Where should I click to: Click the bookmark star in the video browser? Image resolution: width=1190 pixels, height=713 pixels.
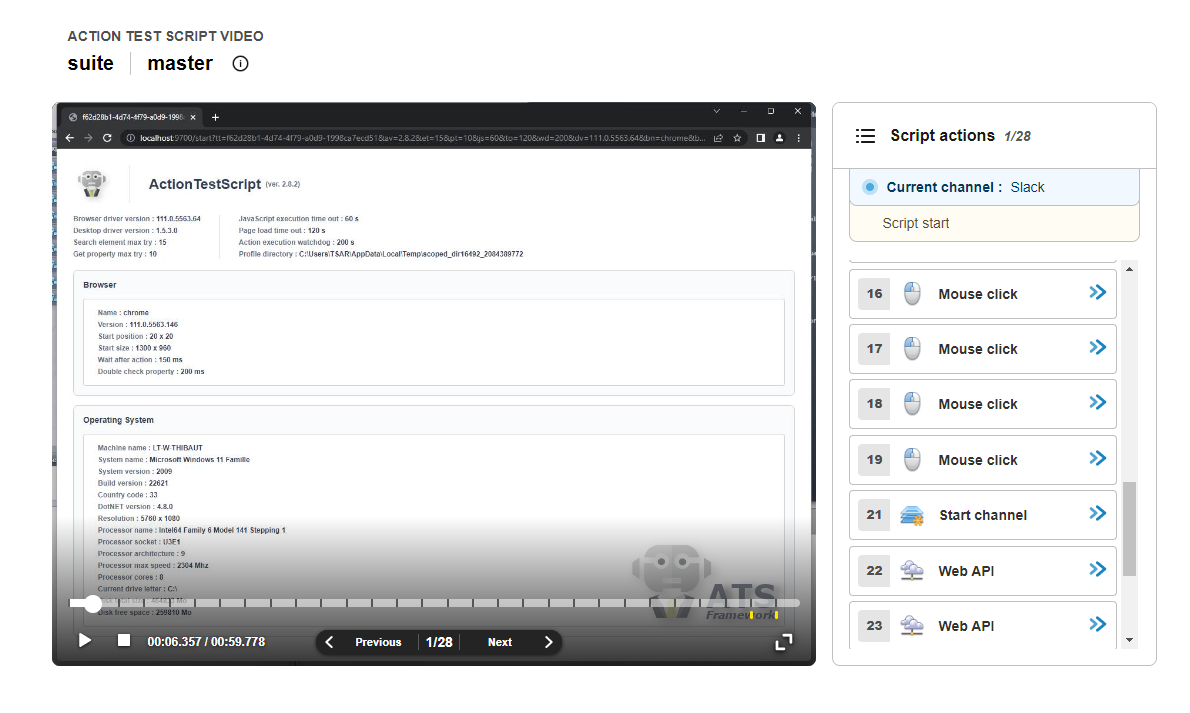(737, 138)
